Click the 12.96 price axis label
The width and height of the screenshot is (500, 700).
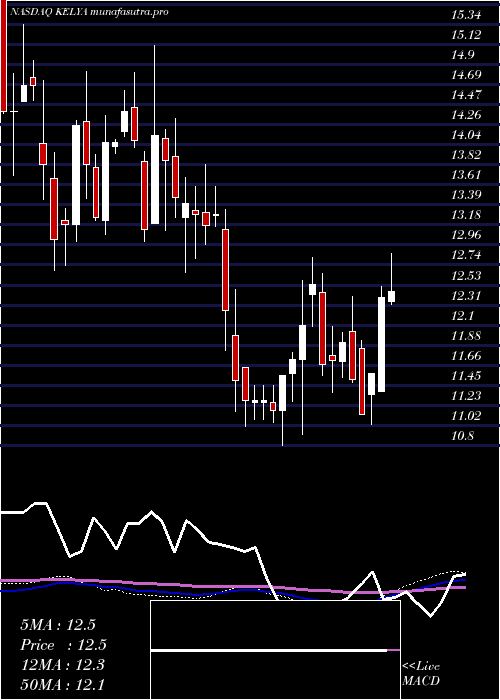[466, 235]
